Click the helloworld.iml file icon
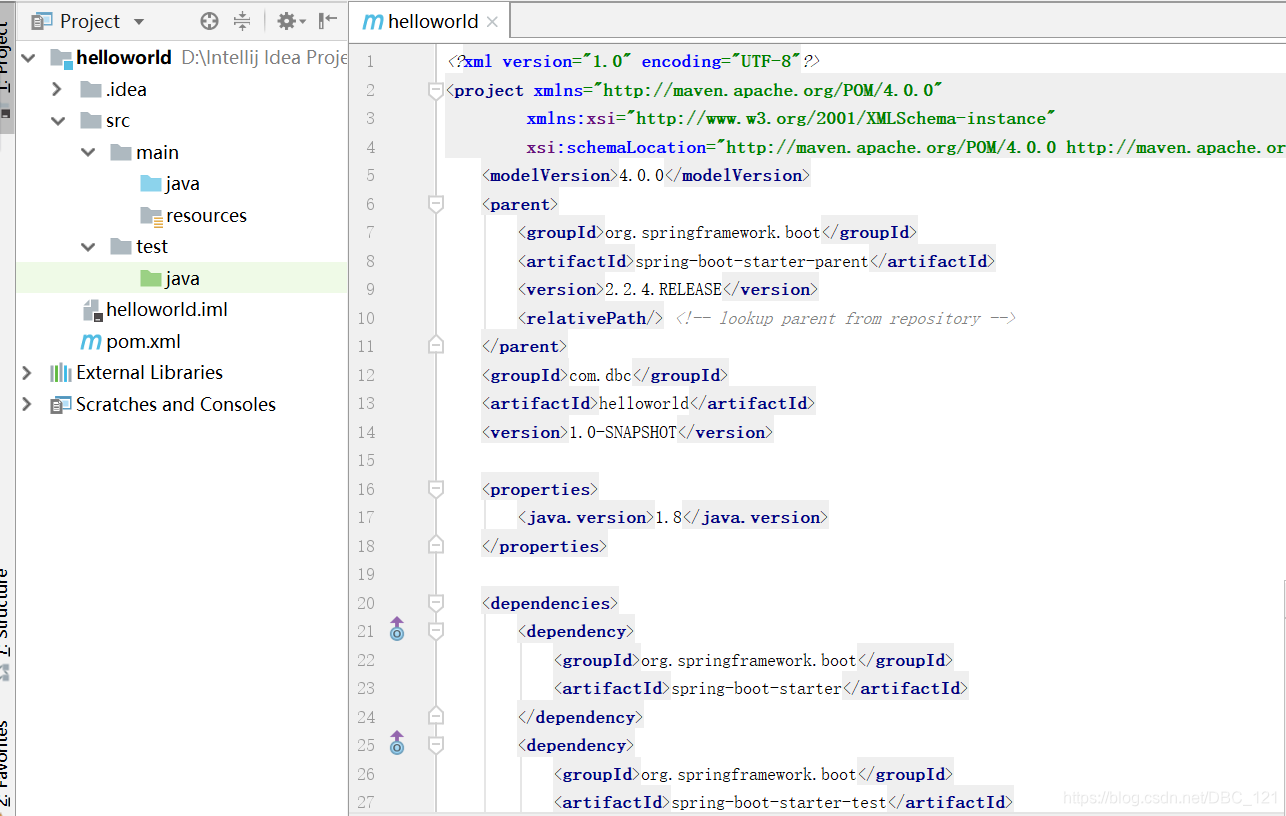This screenshot has height=816, width=1286. [92, 310]
